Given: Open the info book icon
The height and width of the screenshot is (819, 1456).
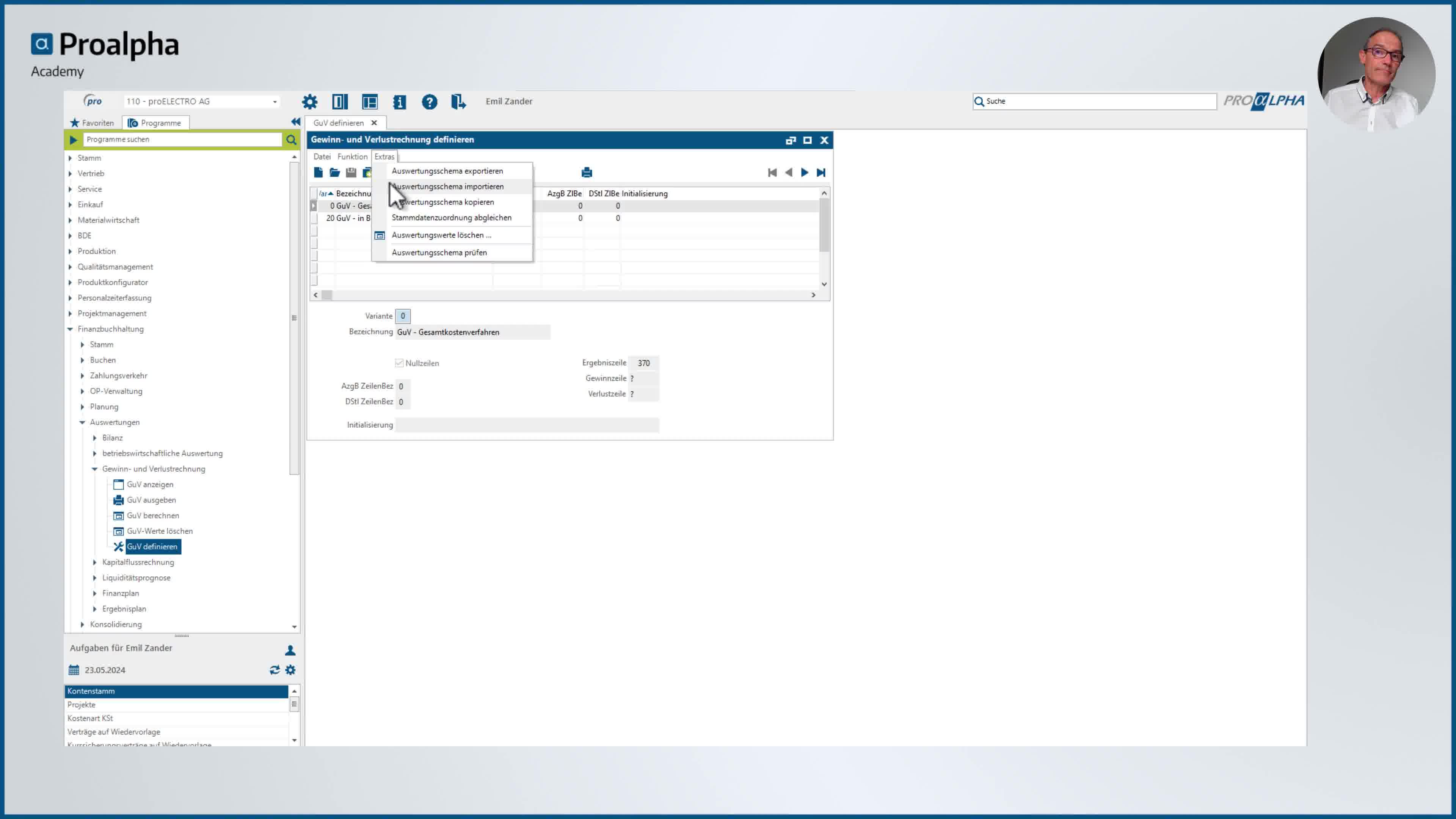Looking at the screenshot, I should (x=400, y=102).
